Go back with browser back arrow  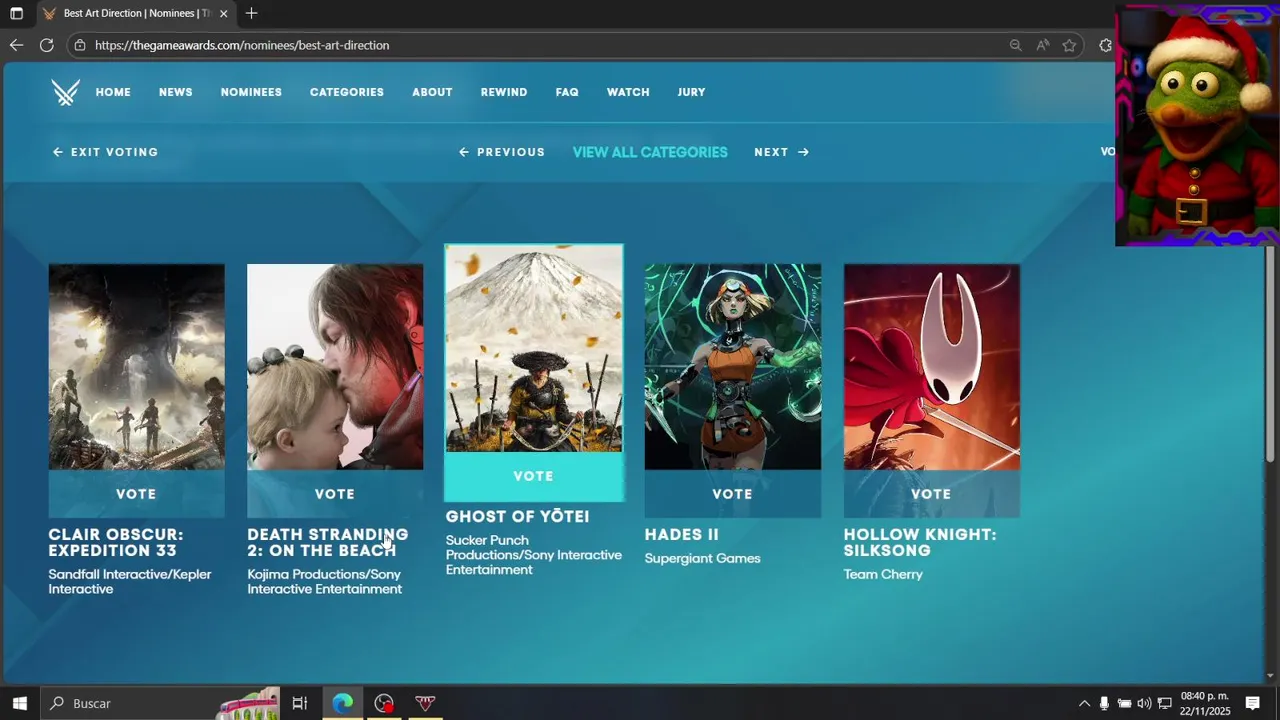click(x=16, y=45)
